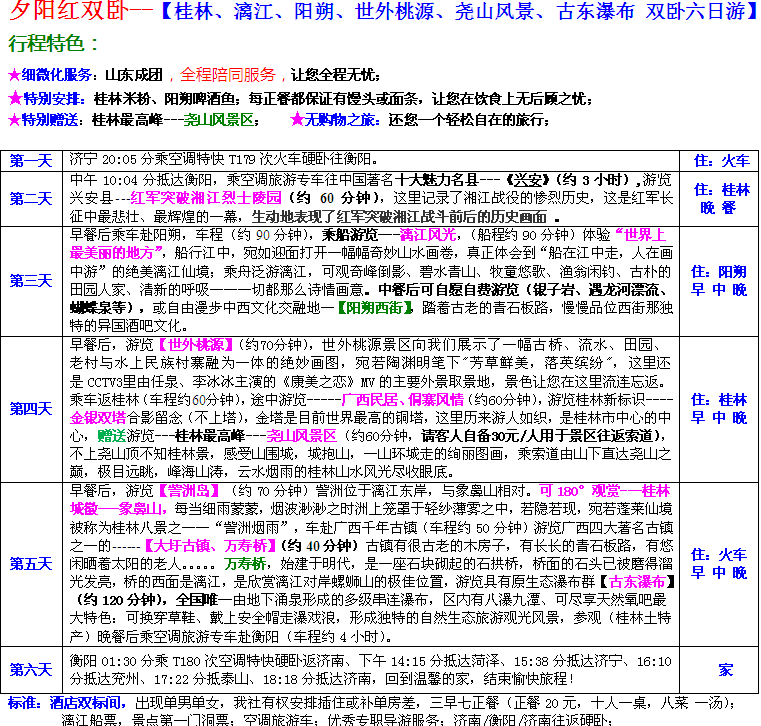Click the green 行程特色 heading
761x726 pixels.
[x=53, y=45]
